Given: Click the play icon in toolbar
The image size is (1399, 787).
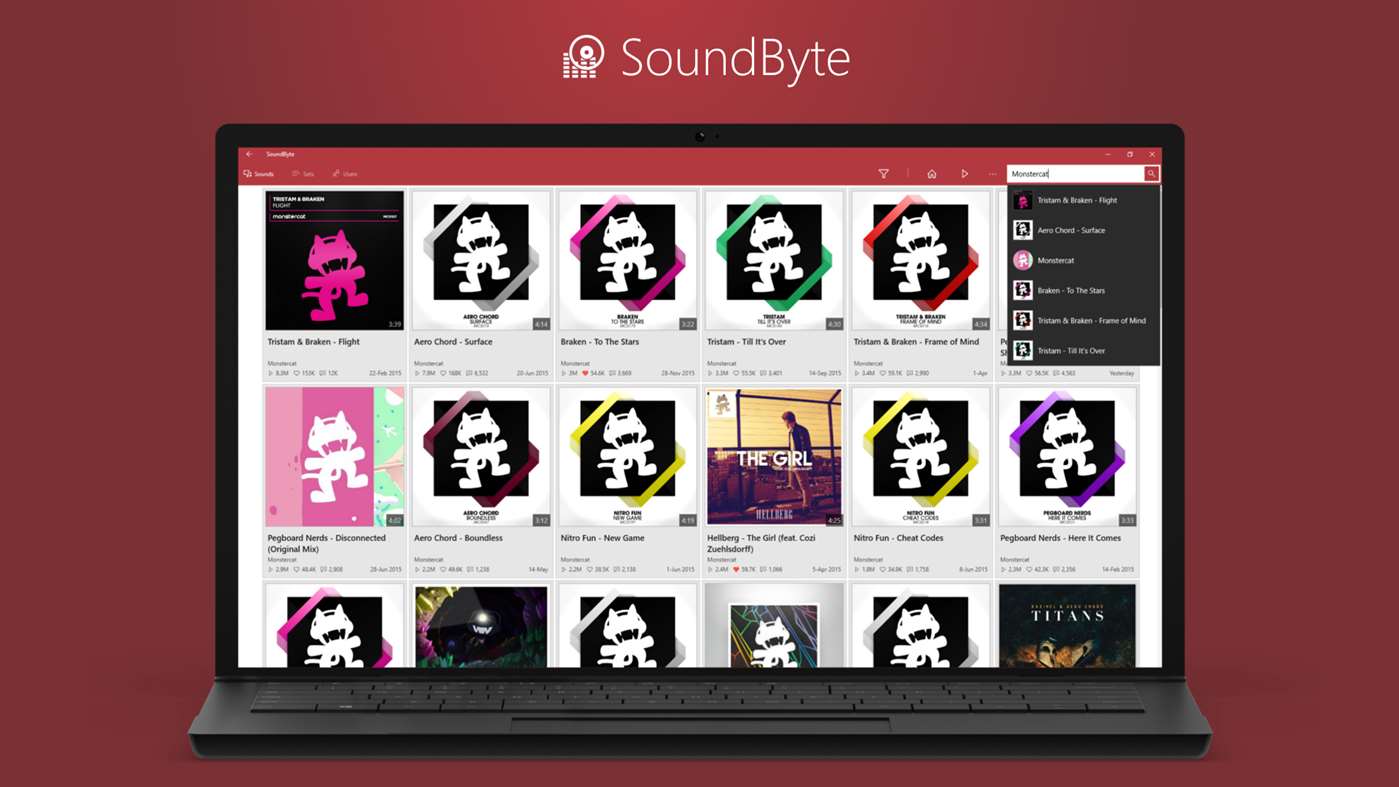Looking at the screenshot, I should click(x=964, y=174).
